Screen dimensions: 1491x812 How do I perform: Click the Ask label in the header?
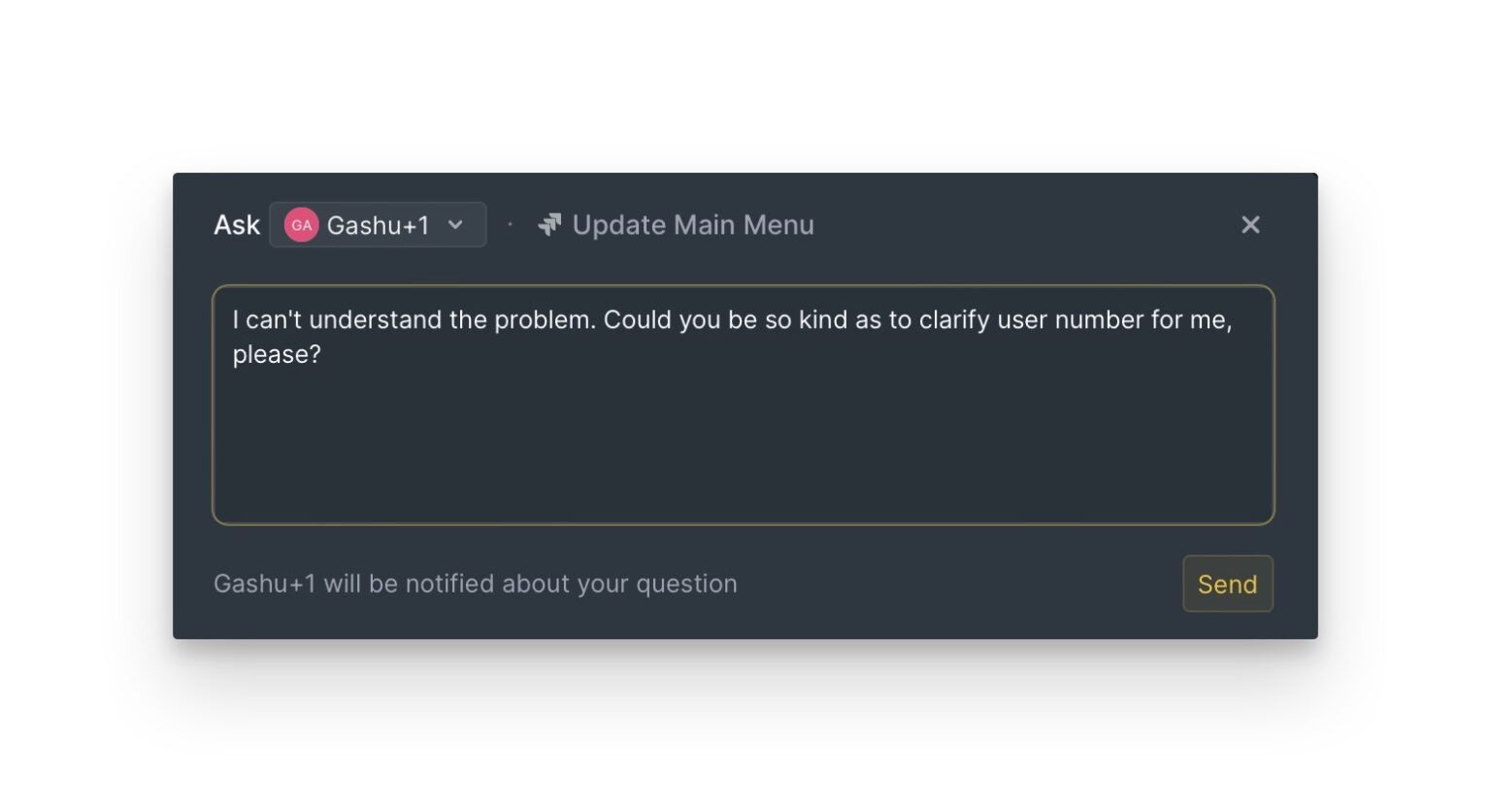(236, 224)
